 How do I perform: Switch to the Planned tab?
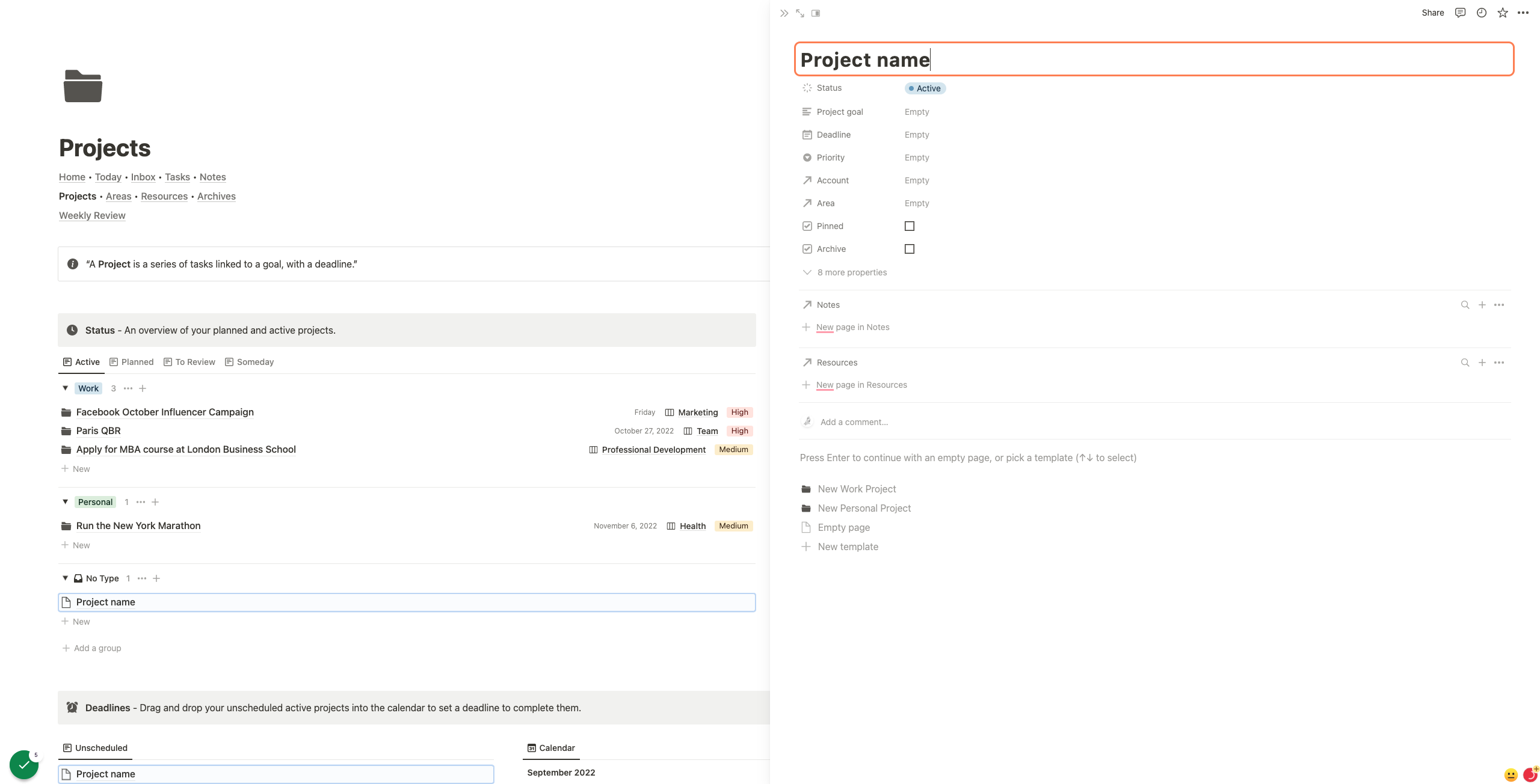pos(132,362)
